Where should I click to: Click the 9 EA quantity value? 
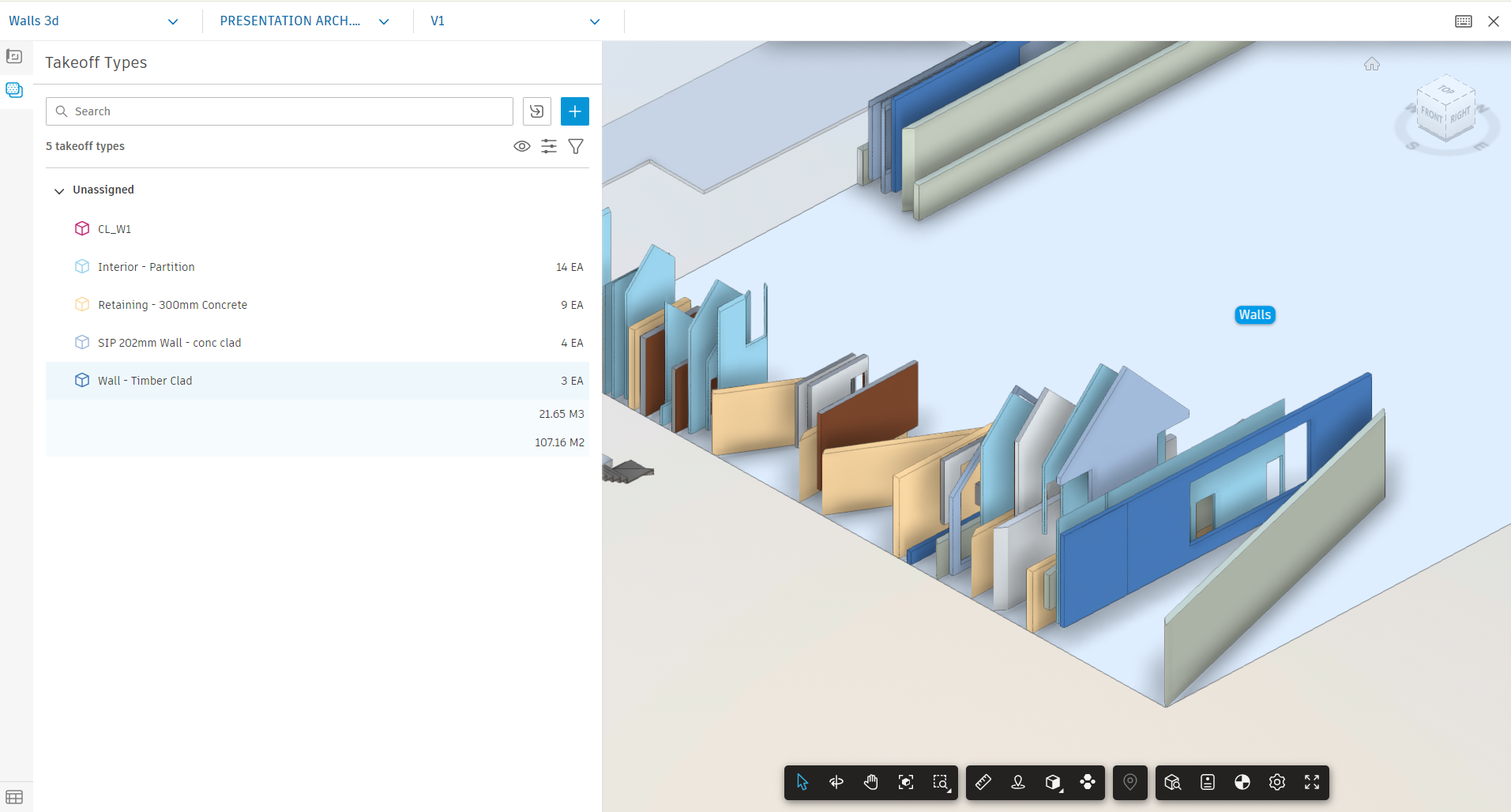pos(572,305)
